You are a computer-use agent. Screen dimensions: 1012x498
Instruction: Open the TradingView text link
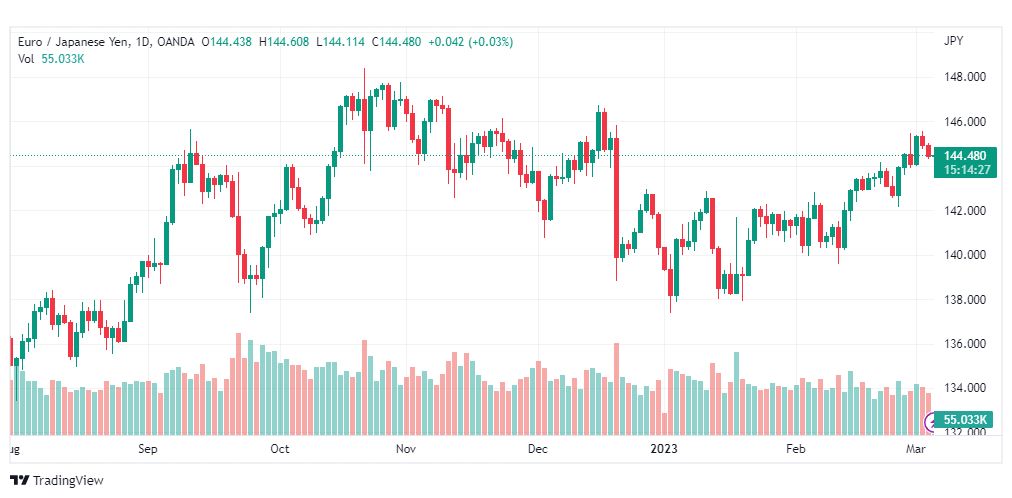coord(68,481)
